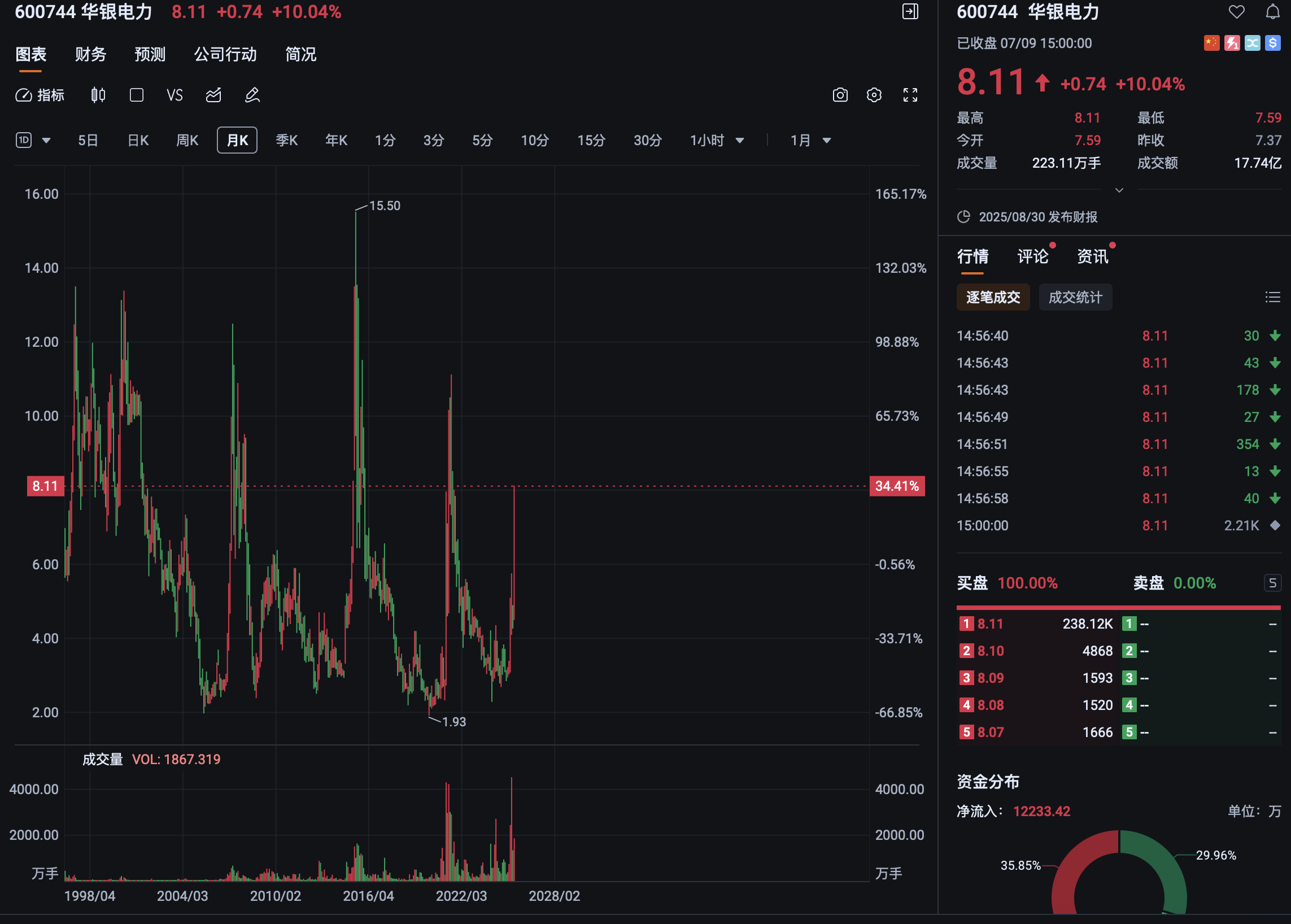Screen dimensions: 1291x924
Task: Open the 指标 indicators tool
Action: (x=40, y=95)
